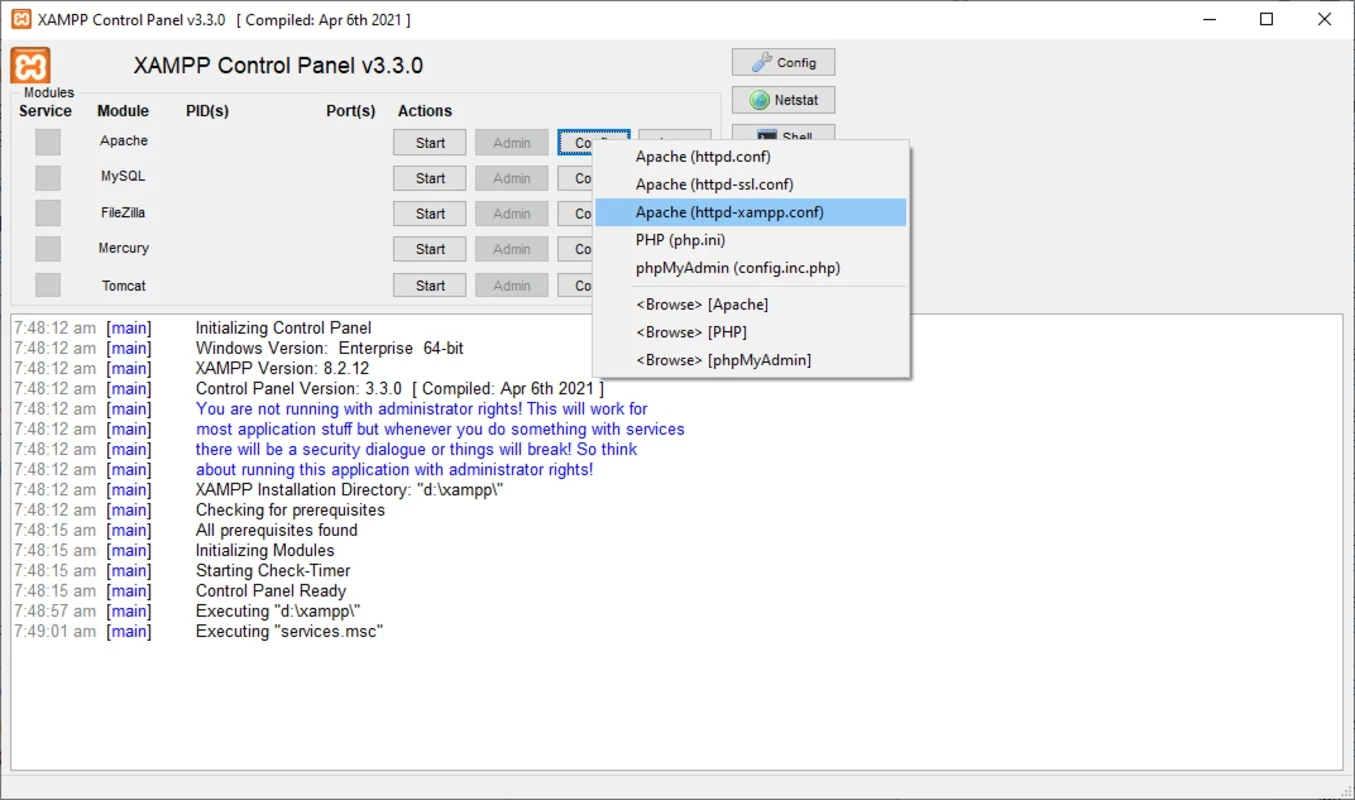1355x800 pixels.
Task: Open global Config with the wrench icon
Action: click(x=783, y=62)
